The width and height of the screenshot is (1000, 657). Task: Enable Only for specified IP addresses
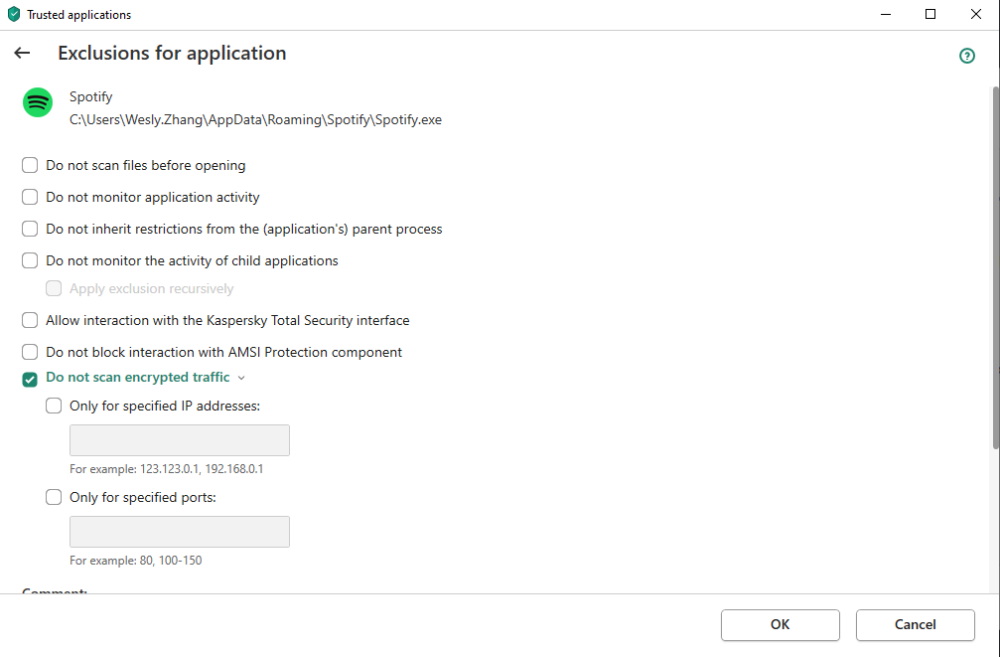point(54,406)
